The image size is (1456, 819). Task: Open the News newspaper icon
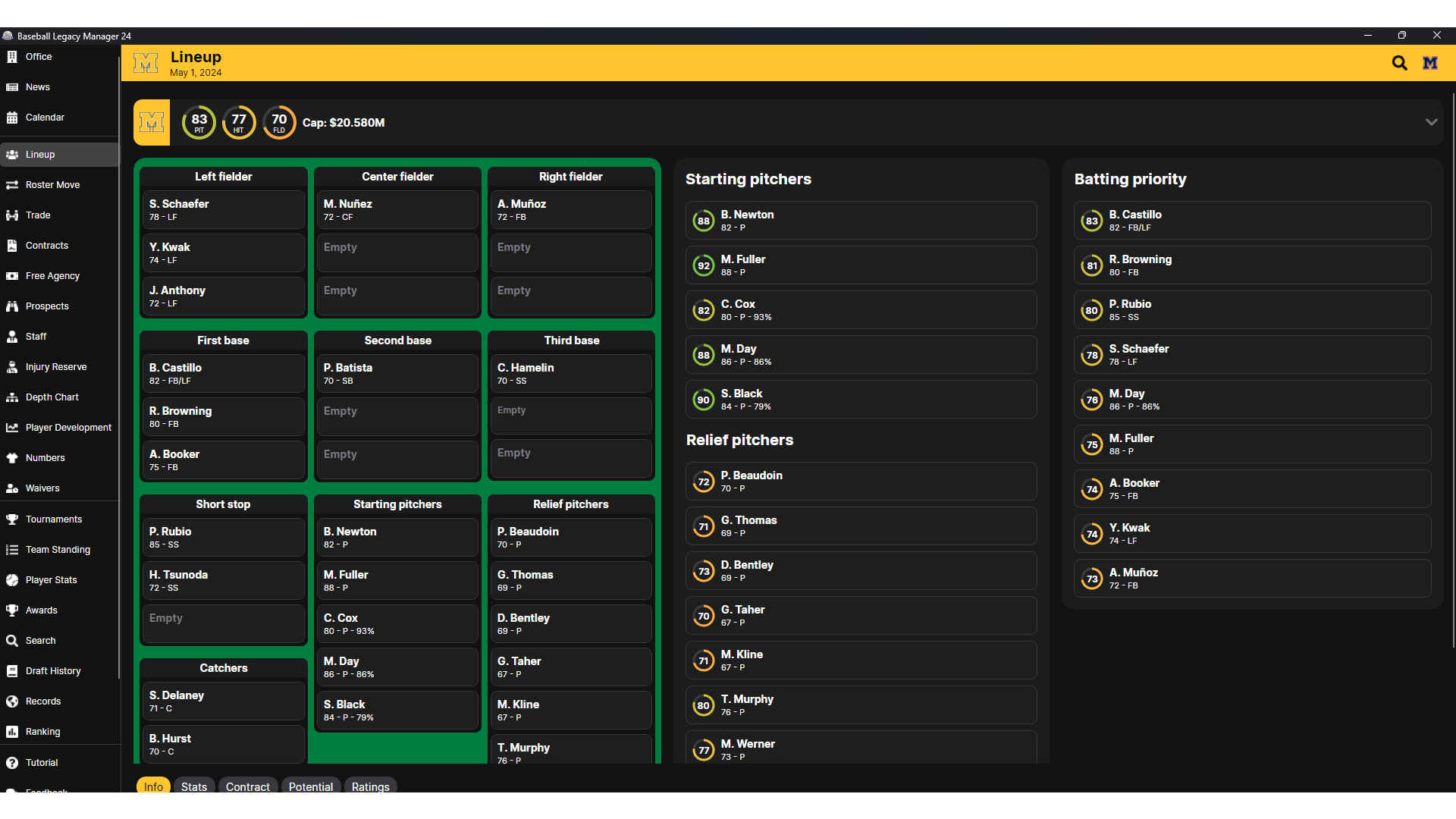pyautogui.click(x=12, y=87)
